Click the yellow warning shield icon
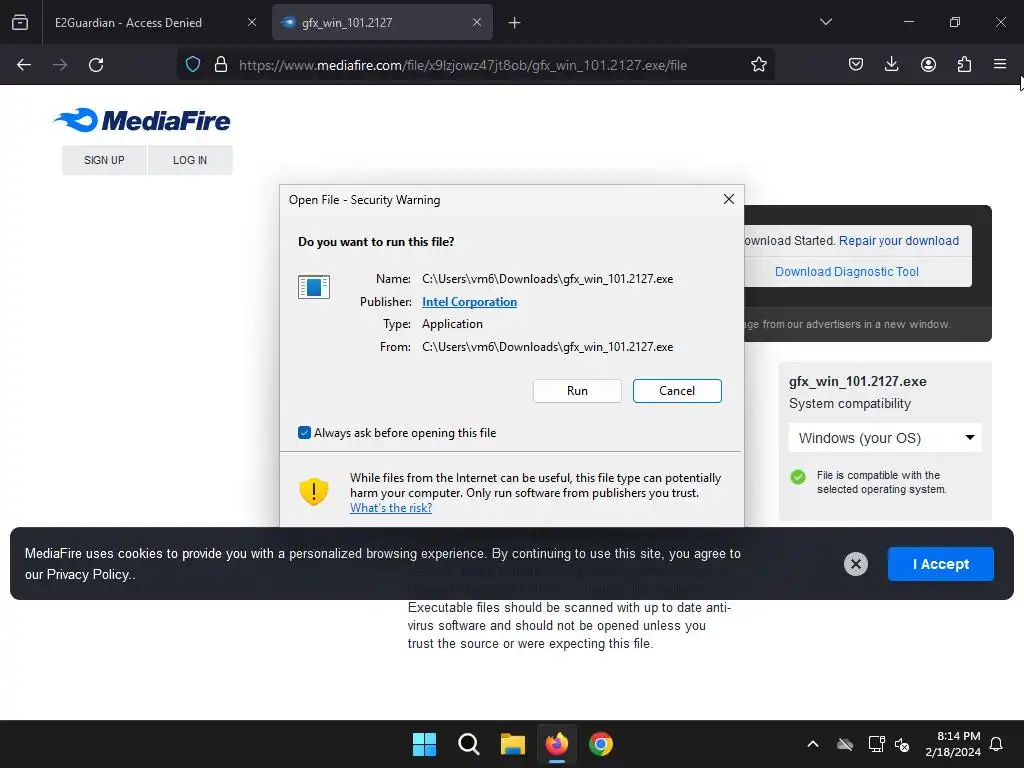This screenshot has height=768, width=1024. point(314,491)
